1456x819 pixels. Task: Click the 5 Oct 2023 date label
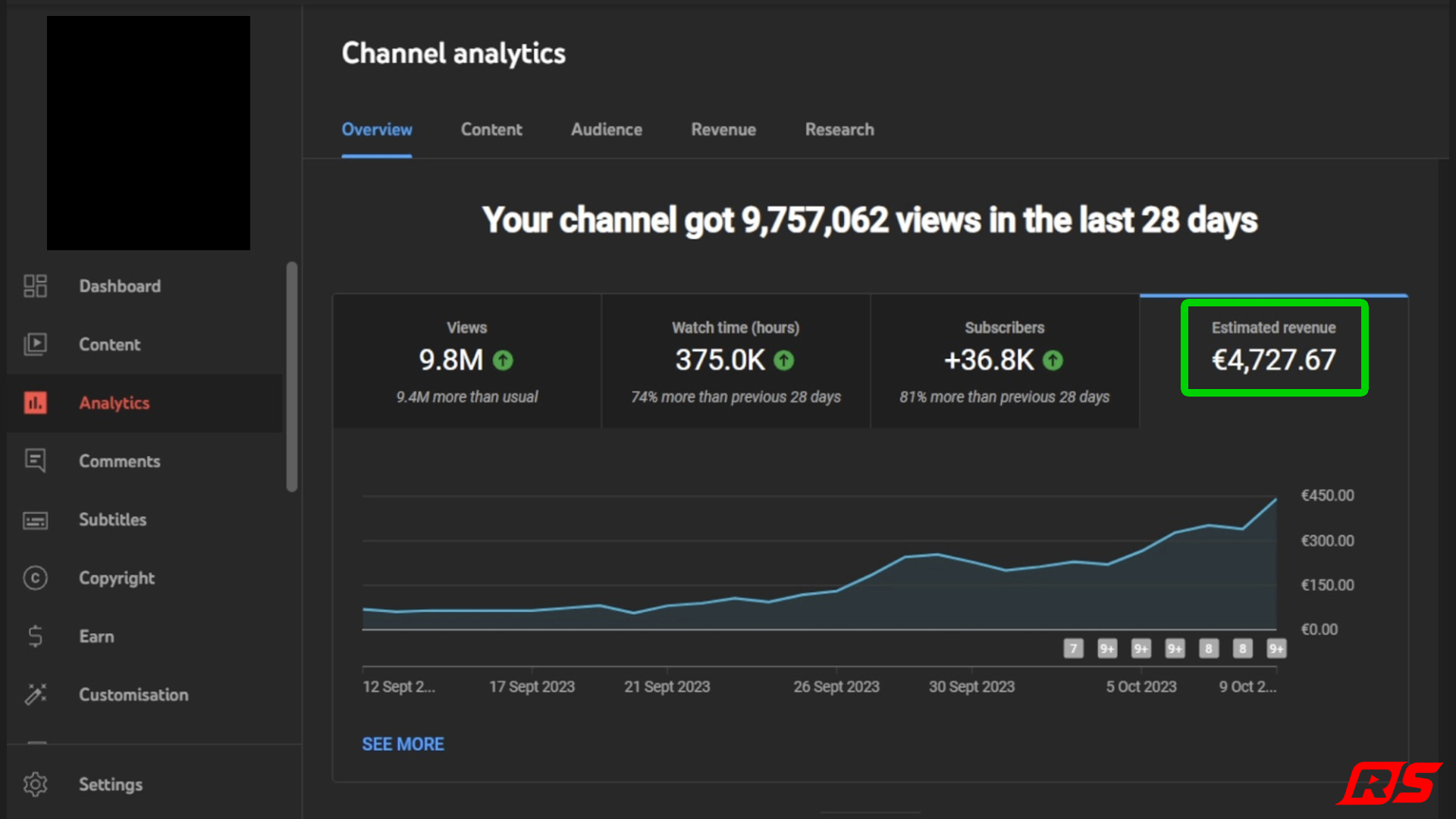pyautogui.click(x=1141, y=686)
